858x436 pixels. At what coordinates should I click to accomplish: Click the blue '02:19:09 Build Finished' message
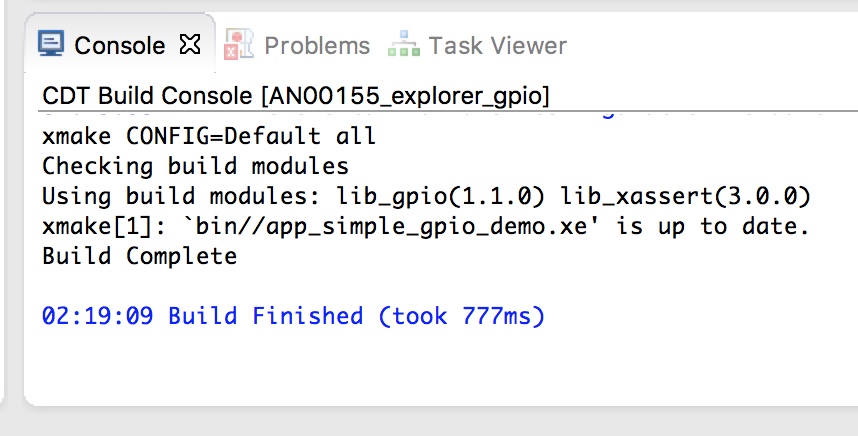[x=202, y=316]
